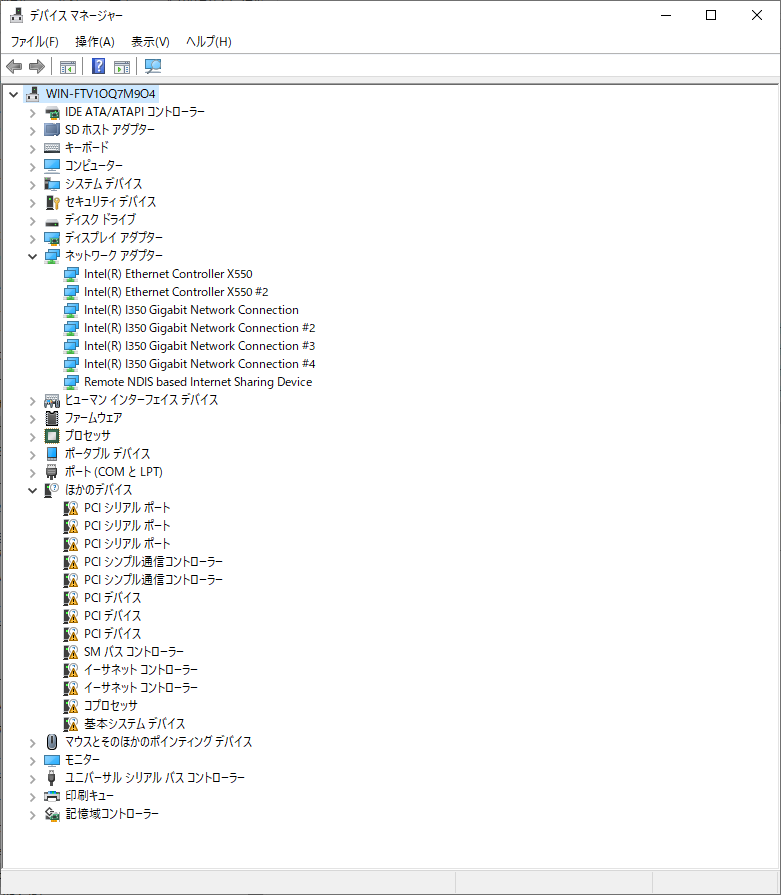Expand the モニター node

(33, 760)
